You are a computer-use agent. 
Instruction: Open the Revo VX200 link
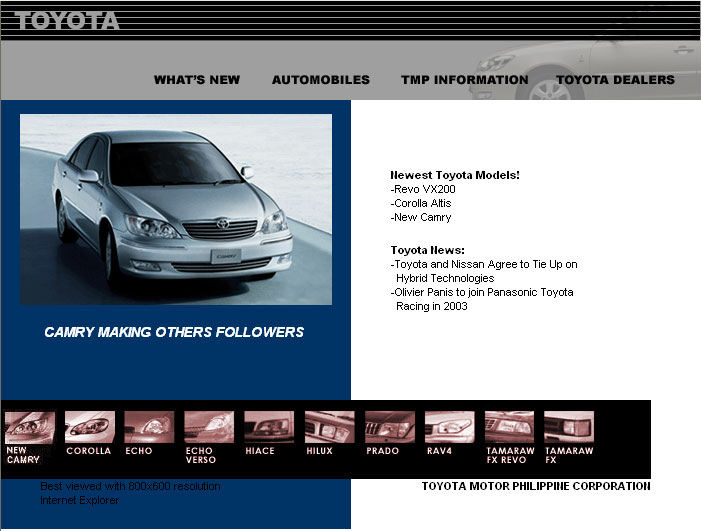423,189
